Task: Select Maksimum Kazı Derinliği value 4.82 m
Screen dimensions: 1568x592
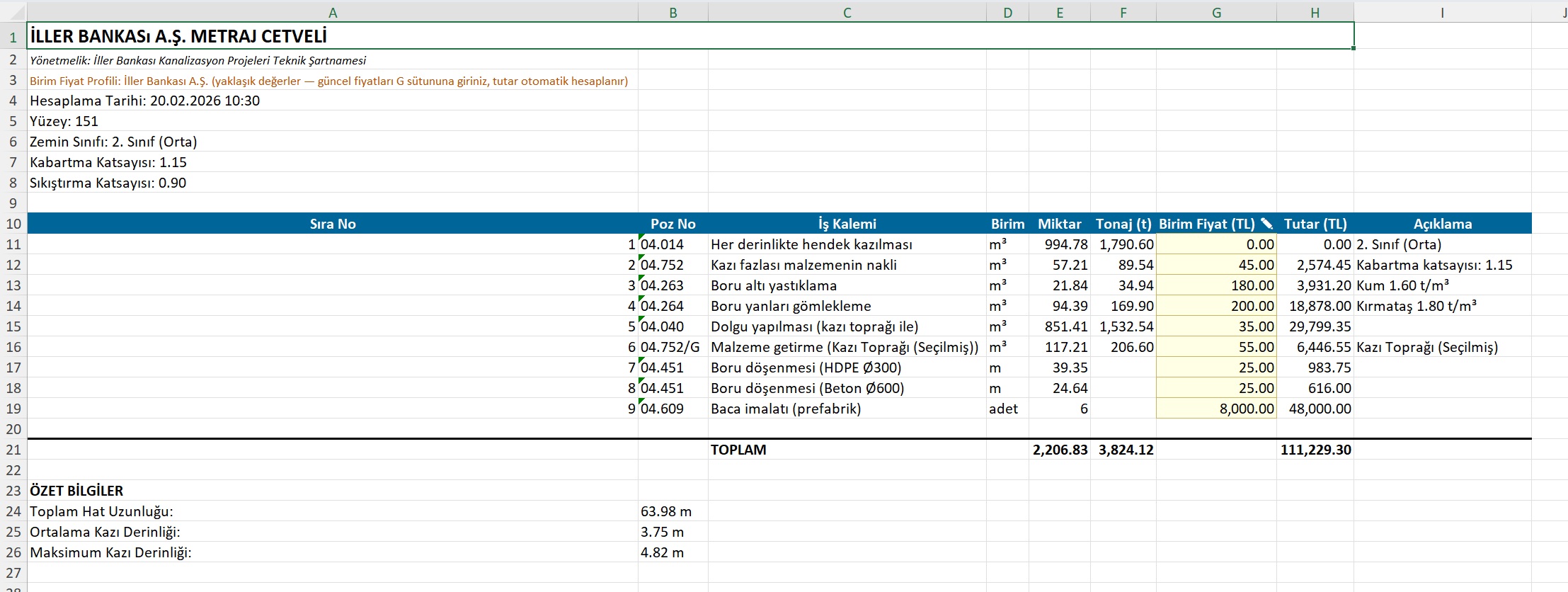Action: [673, 552]
